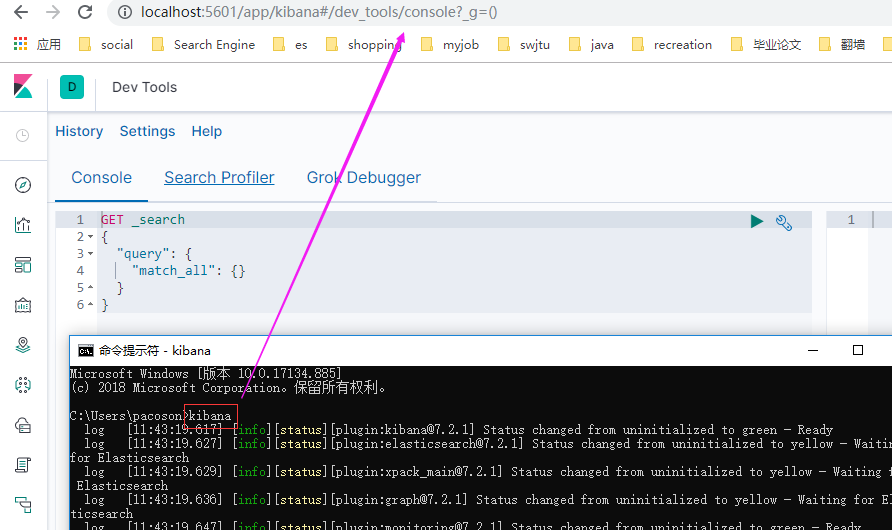Minimize the kibana command prompt window
Viewport: 892px width, 530px height.
[x=813, y=350]
